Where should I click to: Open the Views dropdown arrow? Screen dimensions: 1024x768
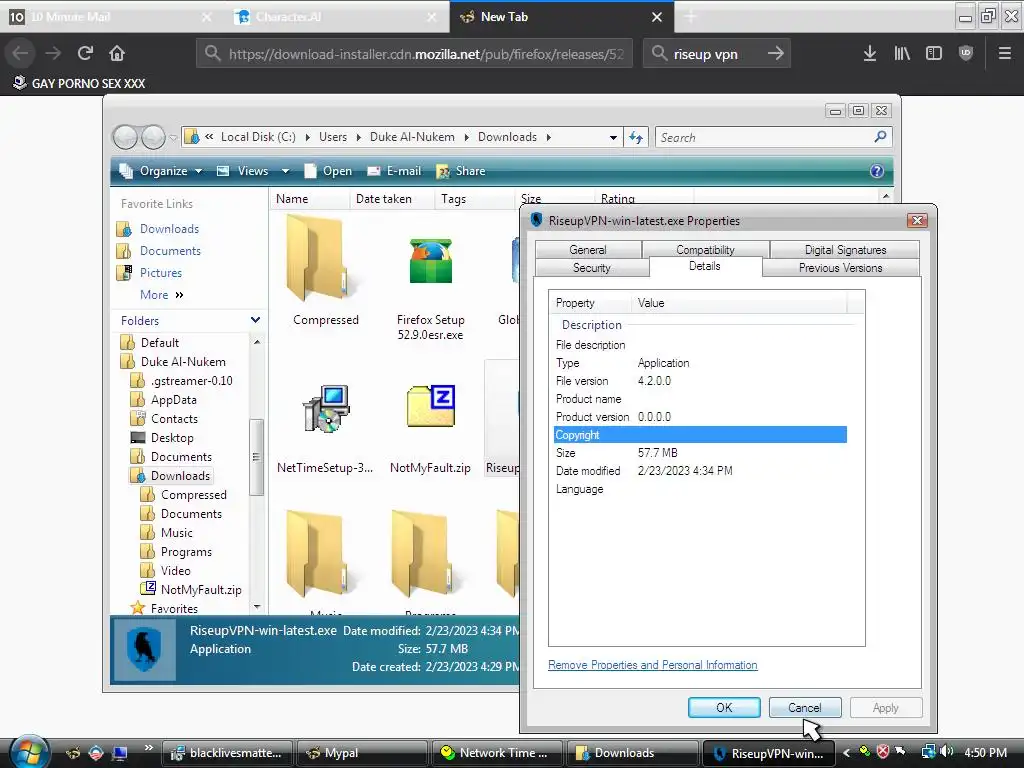coord(285,171)
